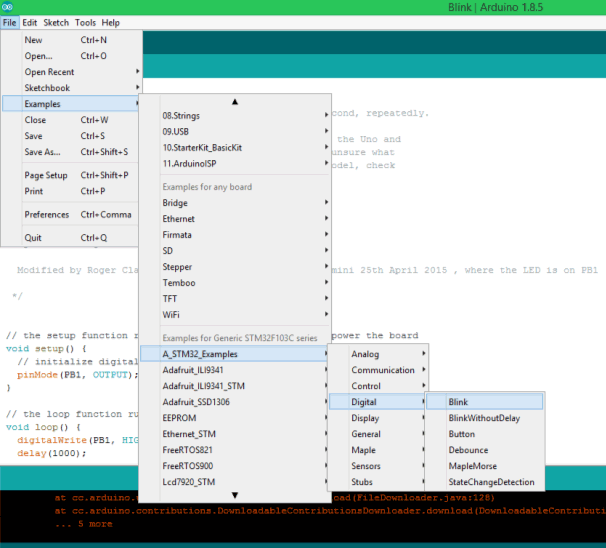Screen dimensions: 606x548
Task: Open the Sketch menu
Action: tap(56, 23)
